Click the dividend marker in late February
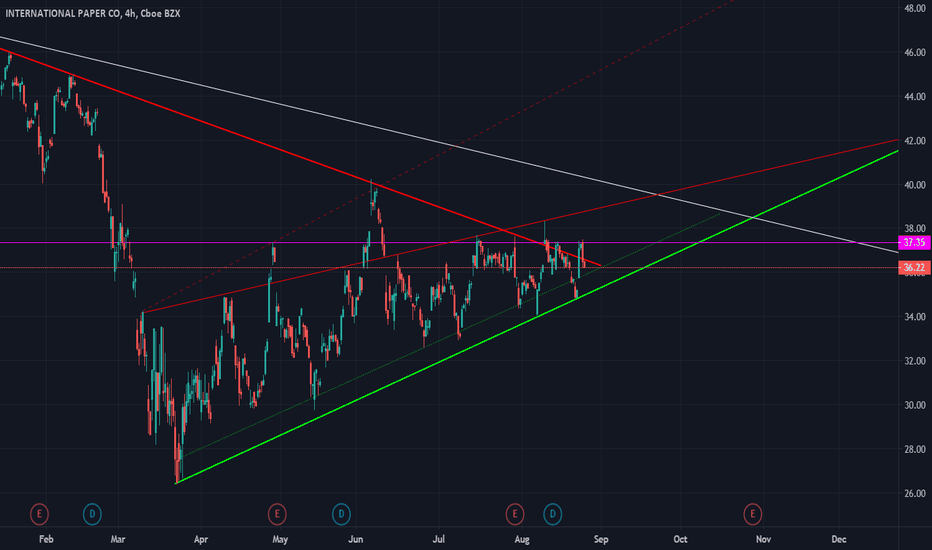 click(92, 514)
